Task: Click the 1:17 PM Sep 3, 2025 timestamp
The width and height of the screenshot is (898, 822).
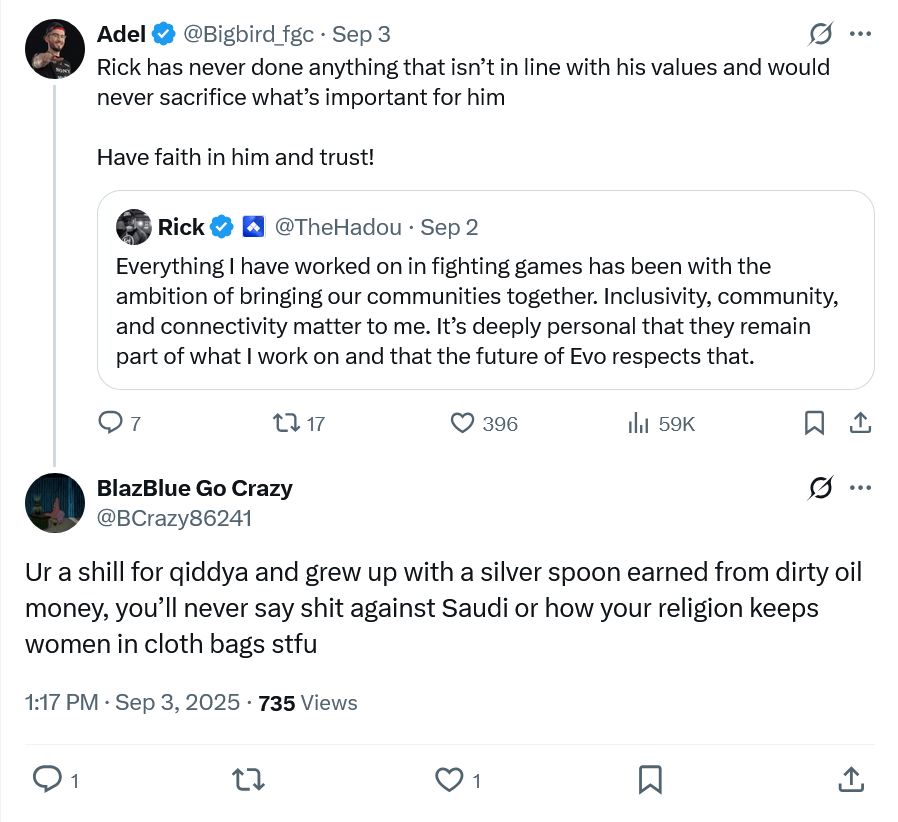Action: coord(132,703)
